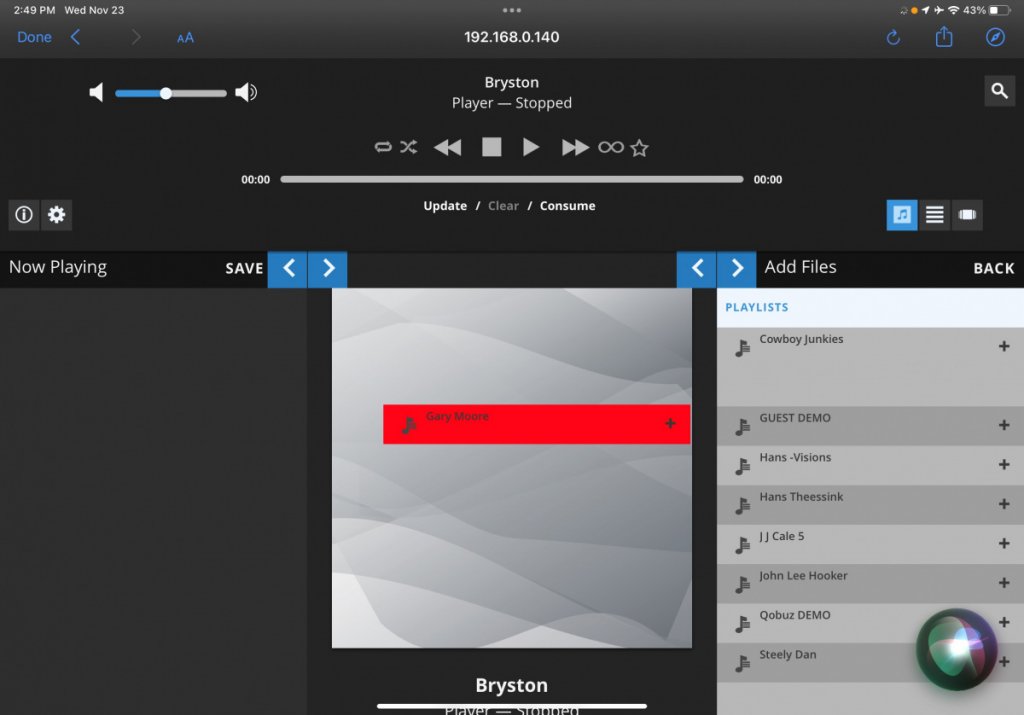
Task: Open the share sheet icon
Action: [x=944, y=37]
